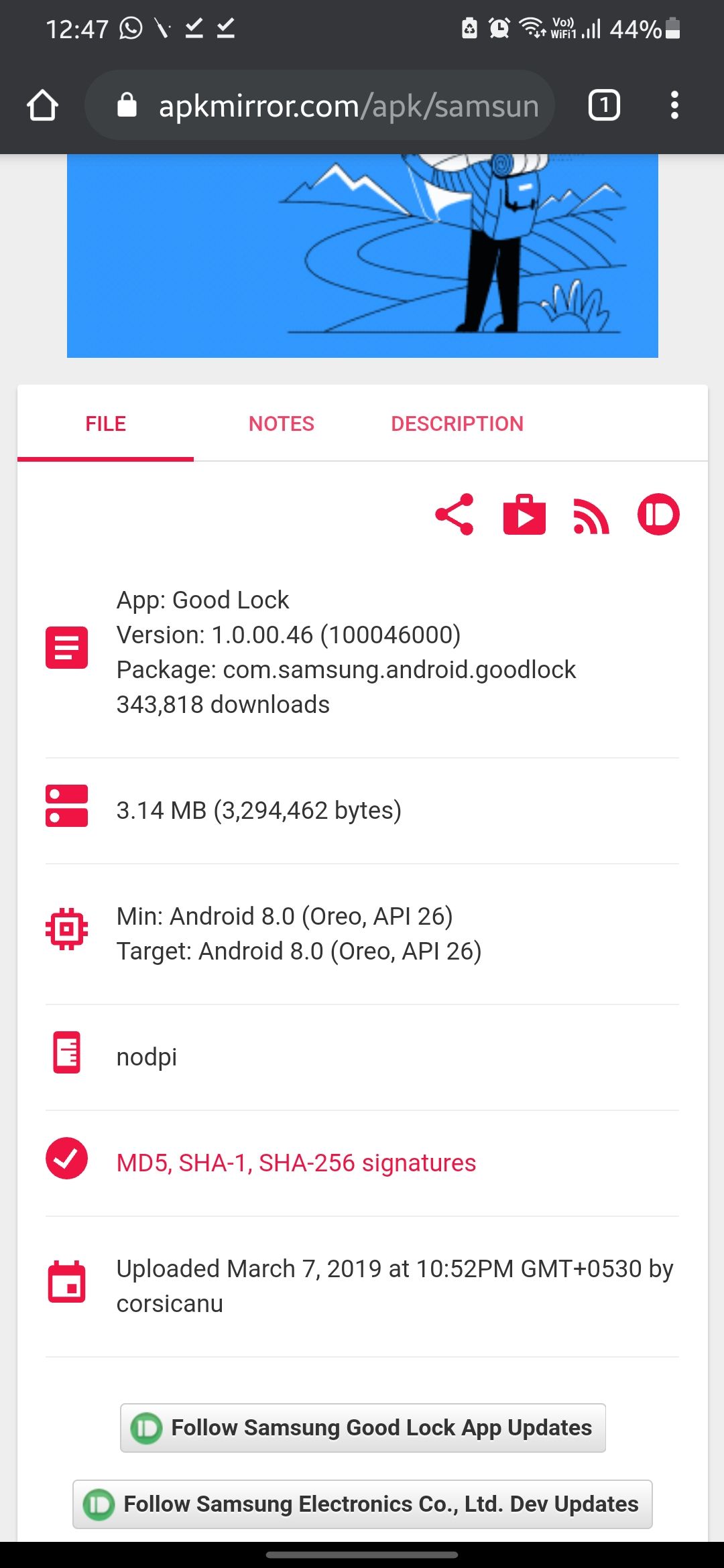Screen dimensions: 724x1568
Task: Follow Samsung Good Lock App Updates
Action: coord(363,1427)
